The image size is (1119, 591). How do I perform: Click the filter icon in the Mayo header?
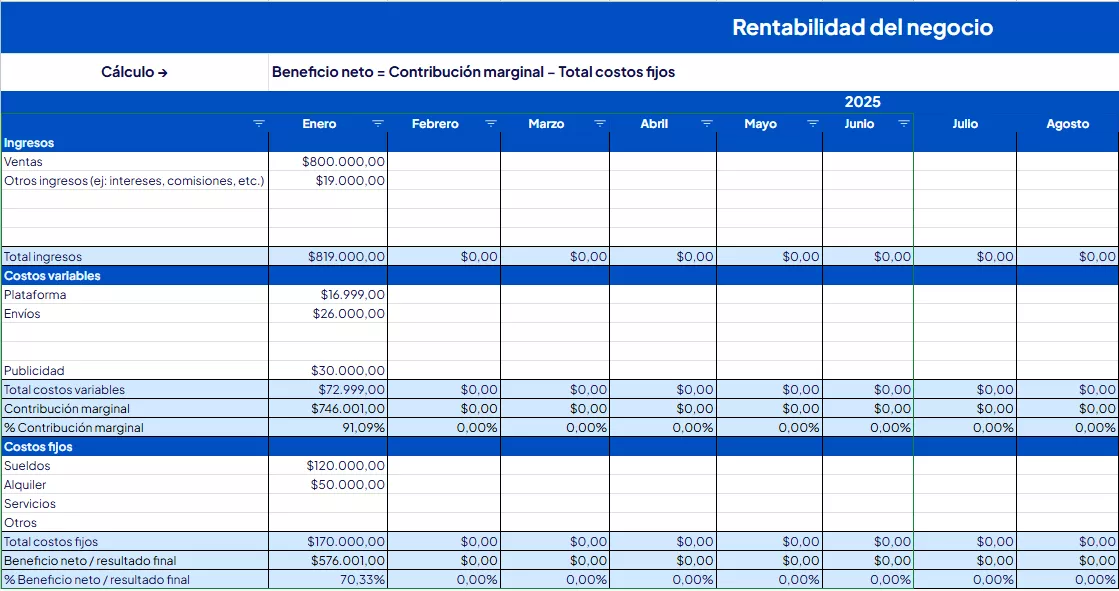(813, 123)
